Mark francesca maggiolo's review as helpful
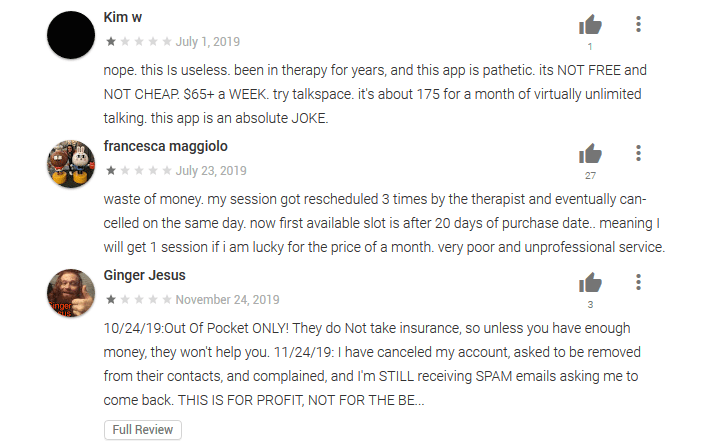Viewport: 710px width, 446px height. click(x=590, y=154)
